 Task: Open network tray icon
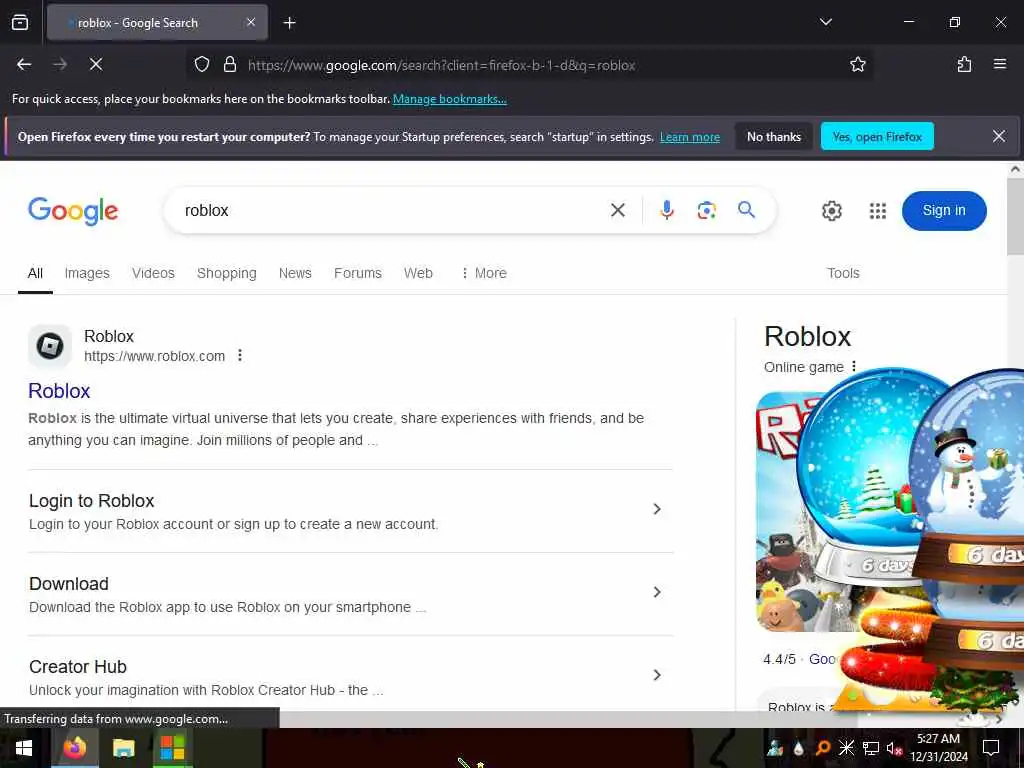tap(871, 748)
